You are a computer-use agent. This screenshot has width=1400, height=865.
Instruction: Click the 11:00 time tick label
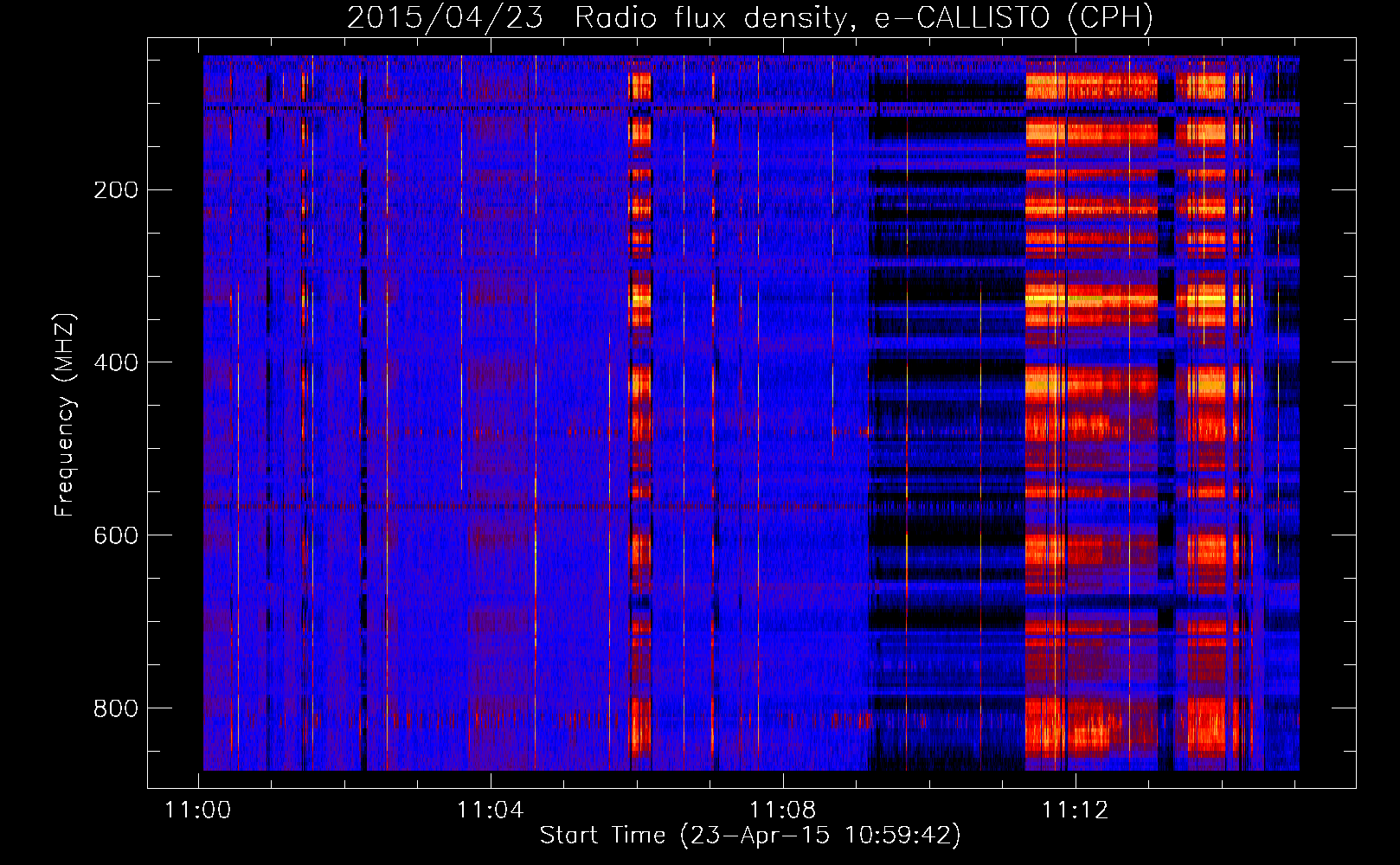(198, 811)
